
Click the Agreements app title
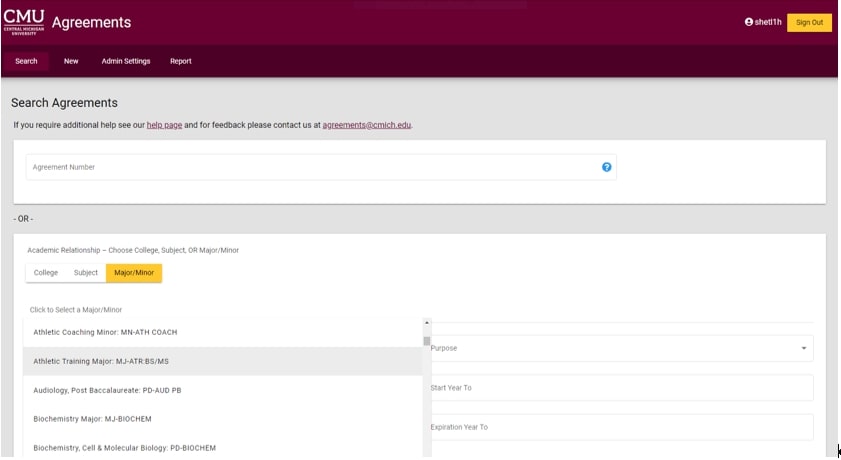pyautogui.click(x=91, y=23)
